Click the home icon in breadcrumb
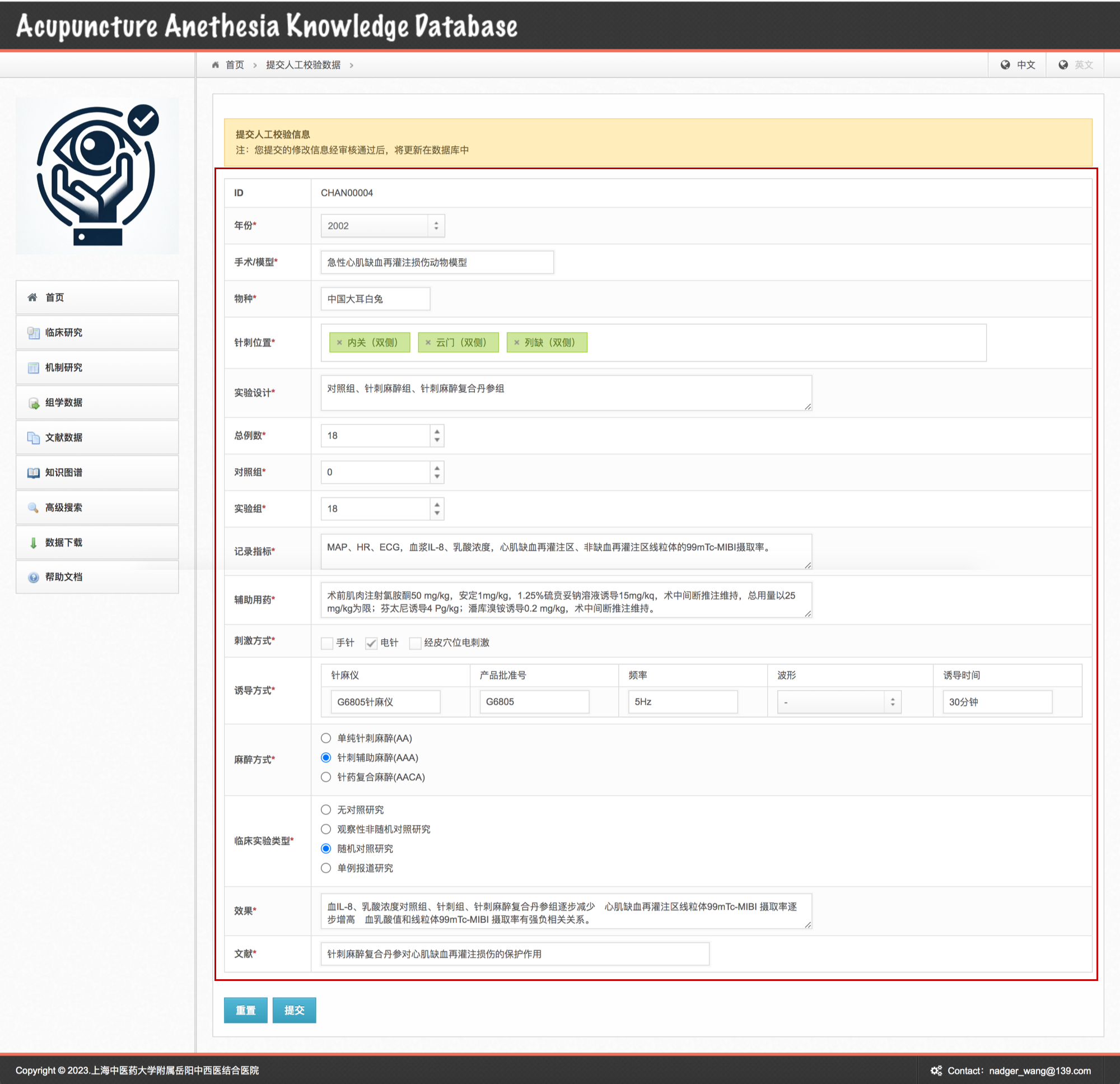Screen dimensions: 1120x1084 point(216,65)
